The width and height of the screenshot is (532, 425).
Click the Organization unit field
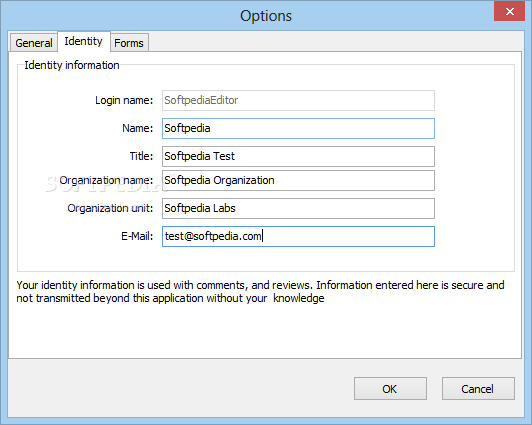tap(298, 208)
